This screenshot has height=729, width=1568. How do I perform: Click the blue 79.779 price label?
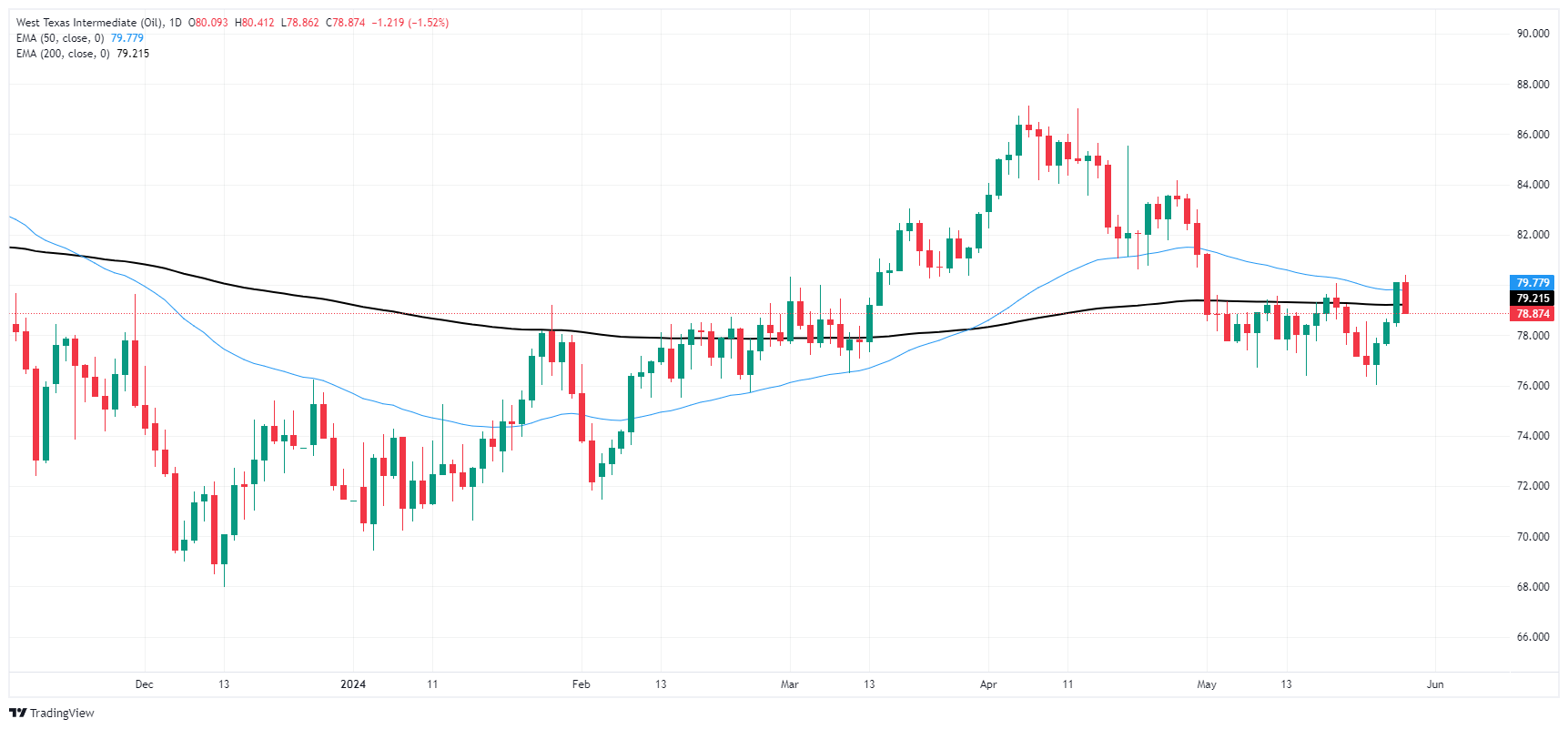click(1533, 283)
